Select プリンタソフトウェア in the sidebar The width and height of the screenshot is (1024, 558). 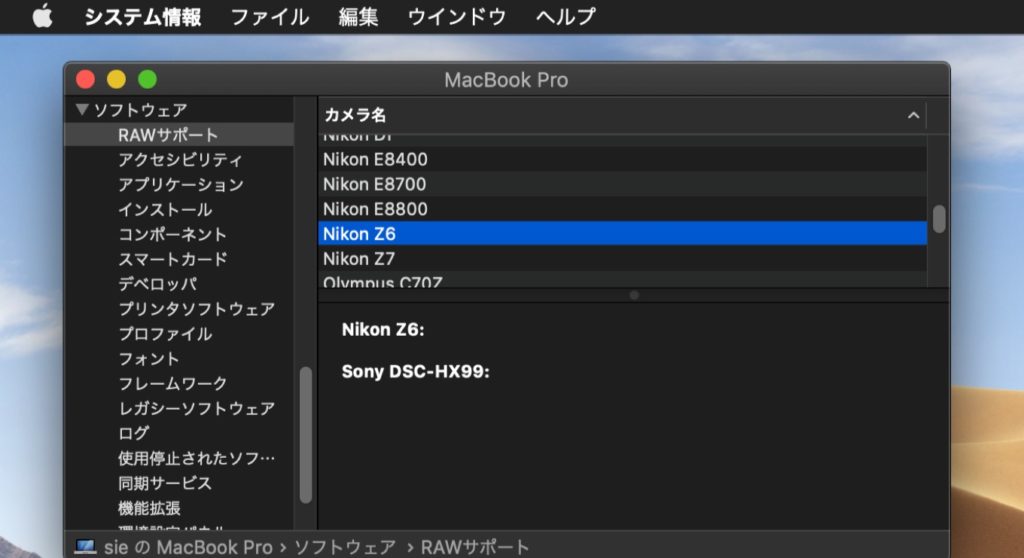click(196, 308)
